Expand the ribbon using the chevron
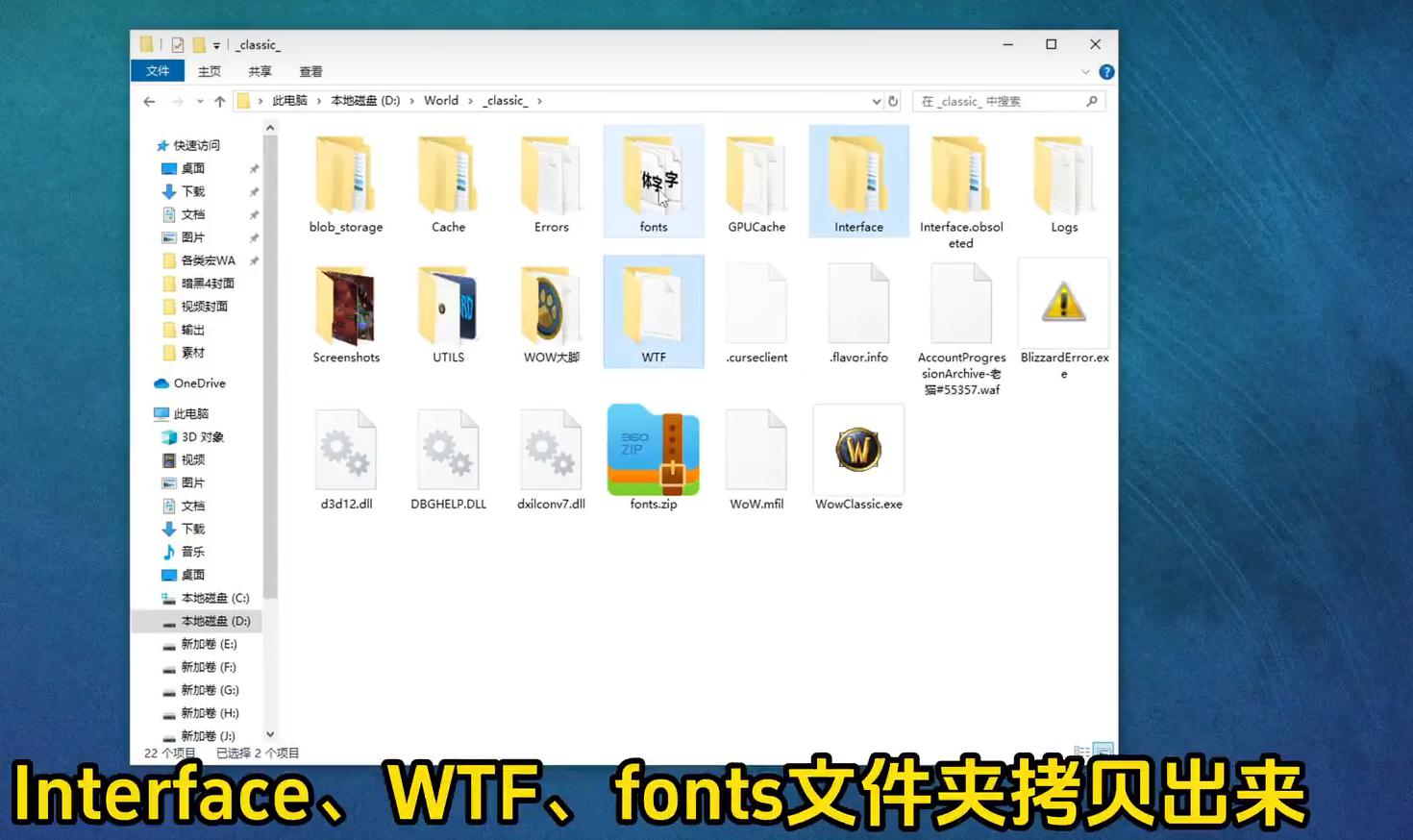1413x840 pixels. click(x=1085, y=72)
